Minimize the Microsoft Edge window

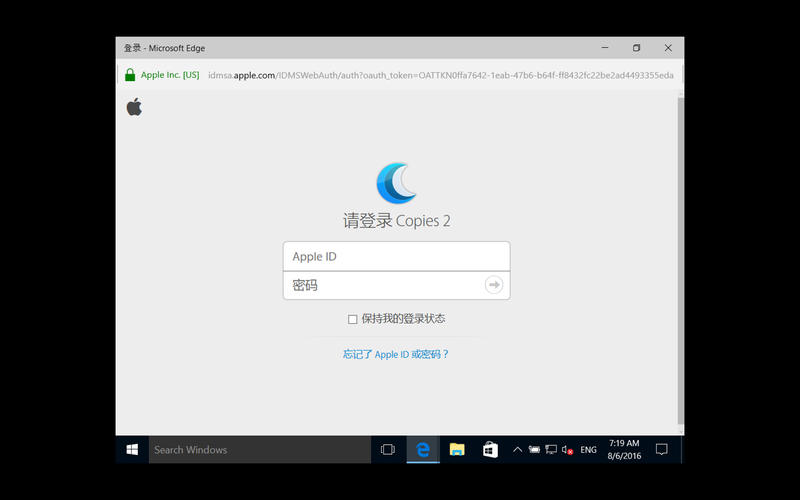click(x=605, y=47)
